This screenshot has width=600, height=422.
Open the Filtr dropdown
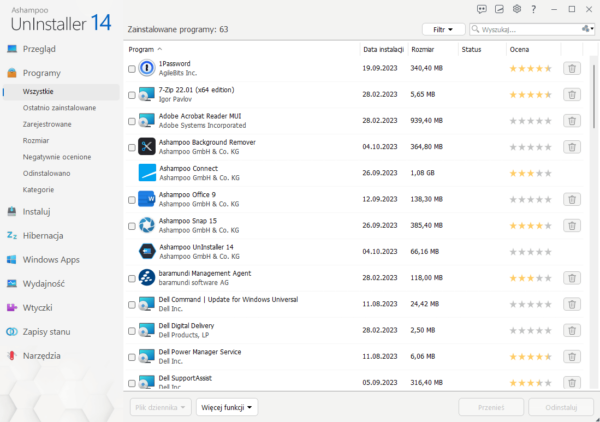(444, 30)
